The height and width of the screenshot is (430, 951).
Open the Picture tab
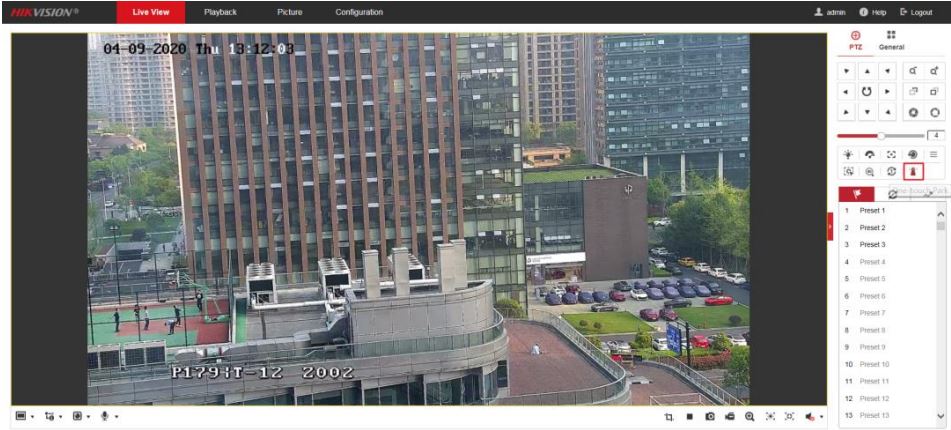[289, 12]
